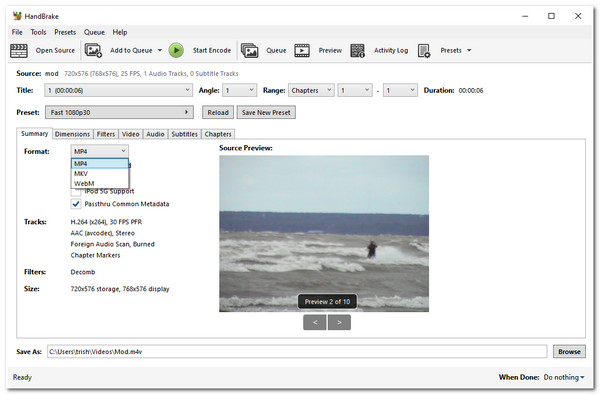Click the Reload preset button

coord(218,113)
